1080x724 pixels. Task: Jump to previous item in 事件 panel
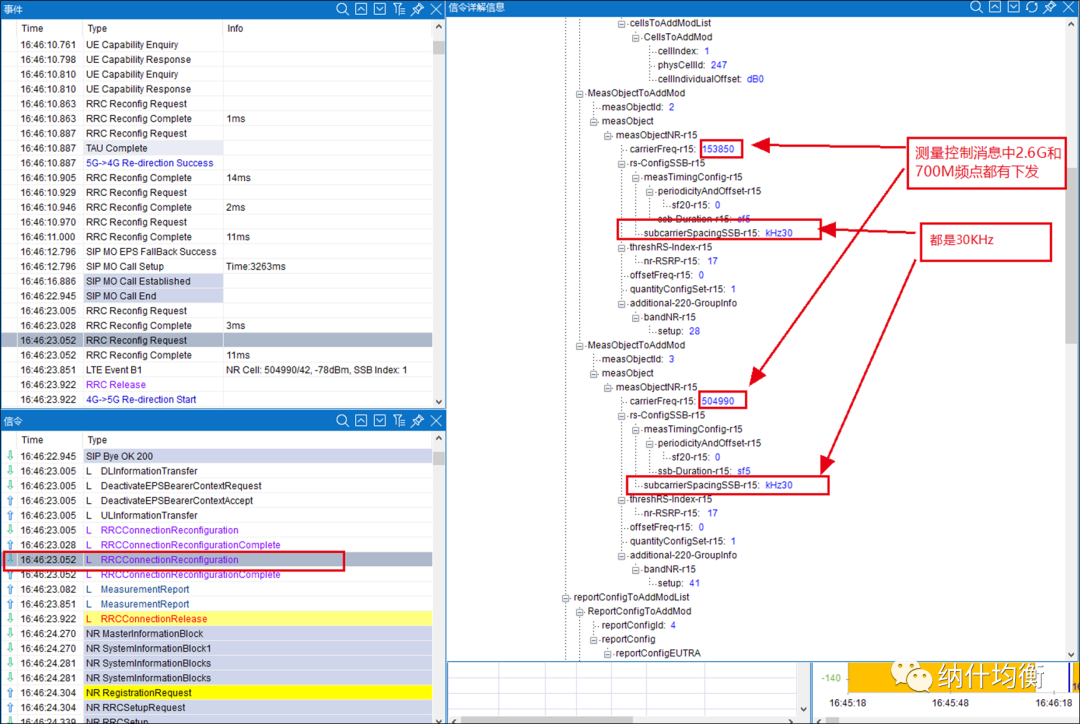coord(361,9)
